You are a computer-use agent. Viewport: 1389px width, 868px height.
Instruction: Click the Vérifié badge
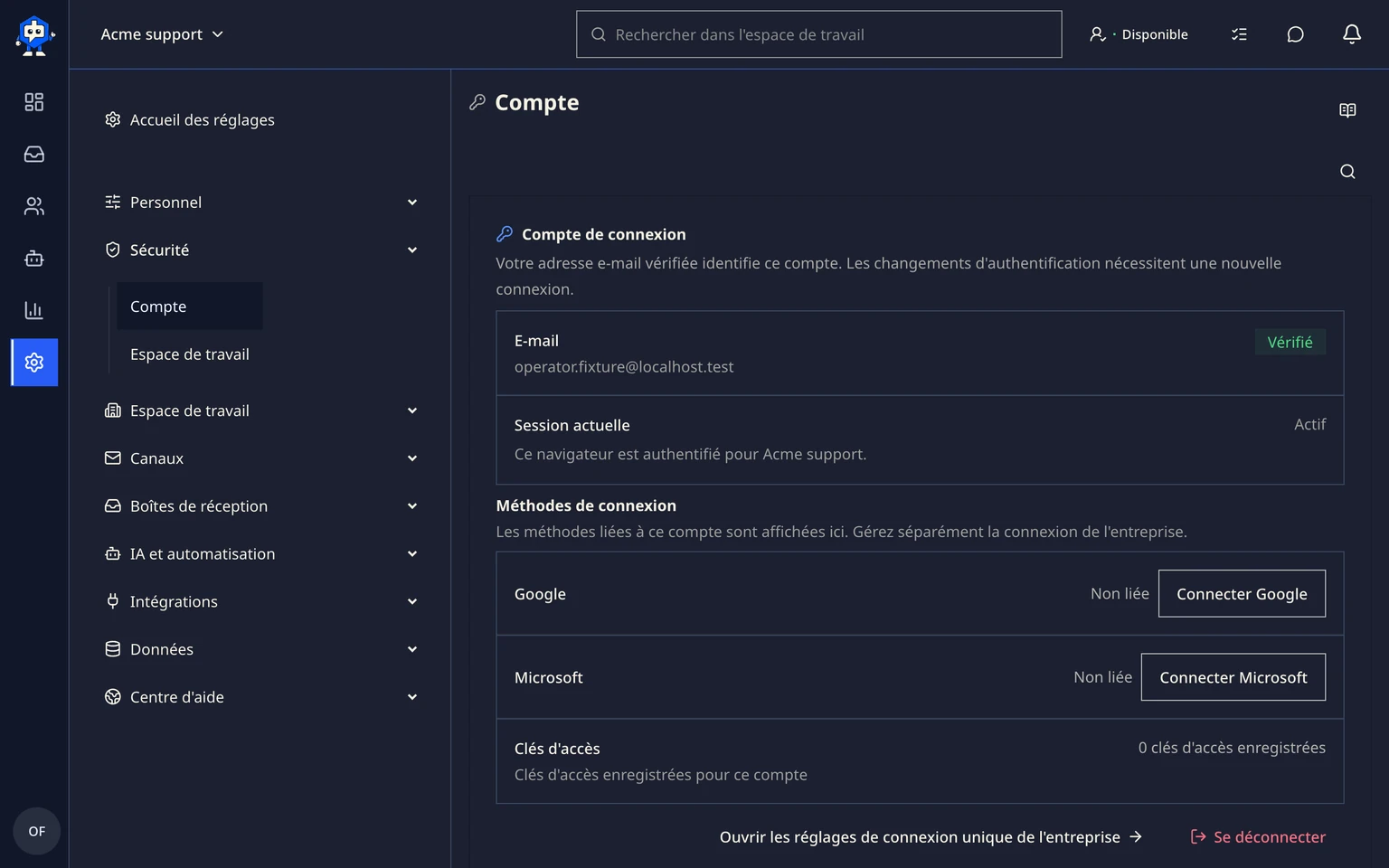point(1290,342)
